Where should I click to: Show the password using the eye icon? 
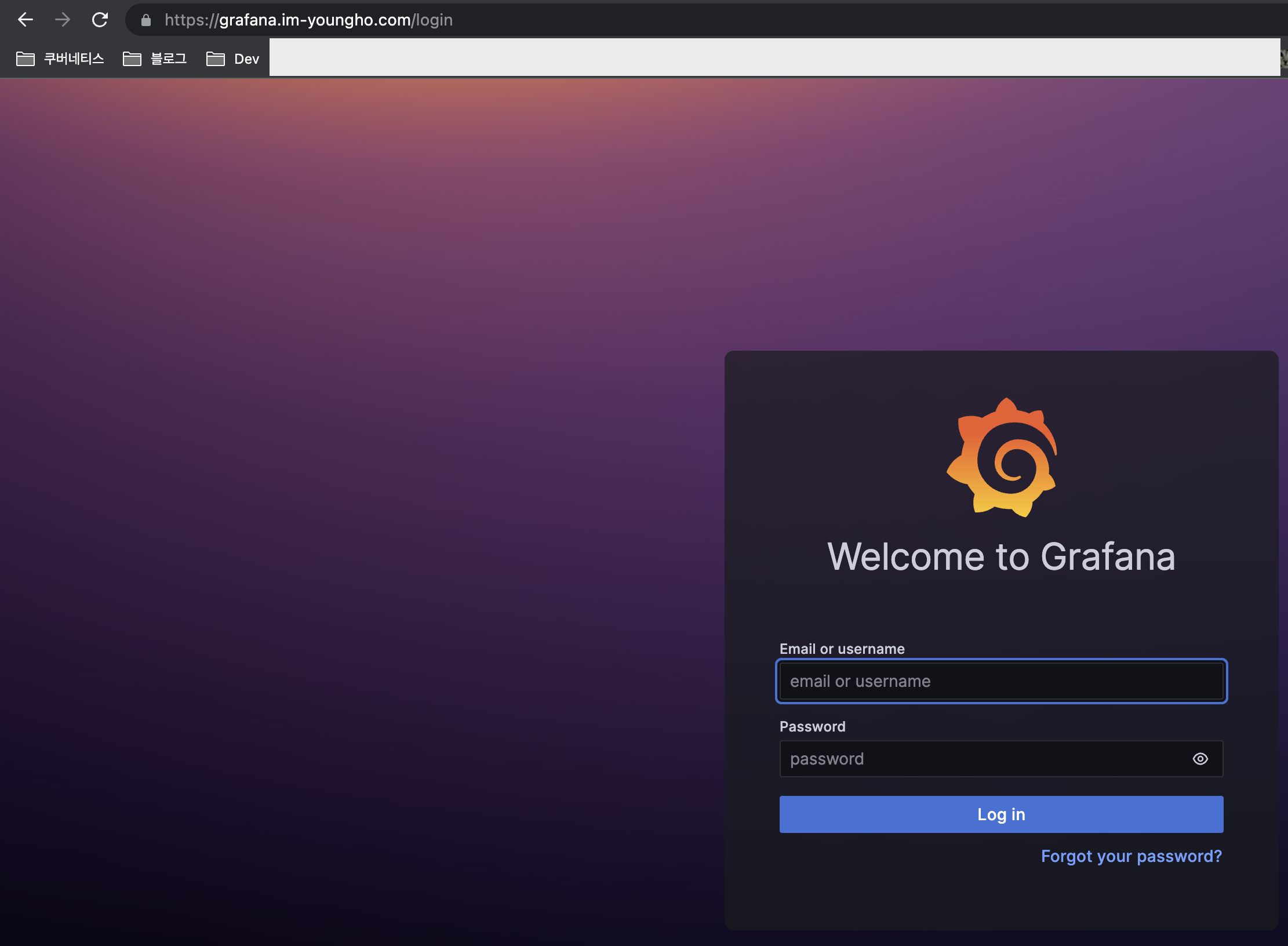click(x=1200, y=759)
